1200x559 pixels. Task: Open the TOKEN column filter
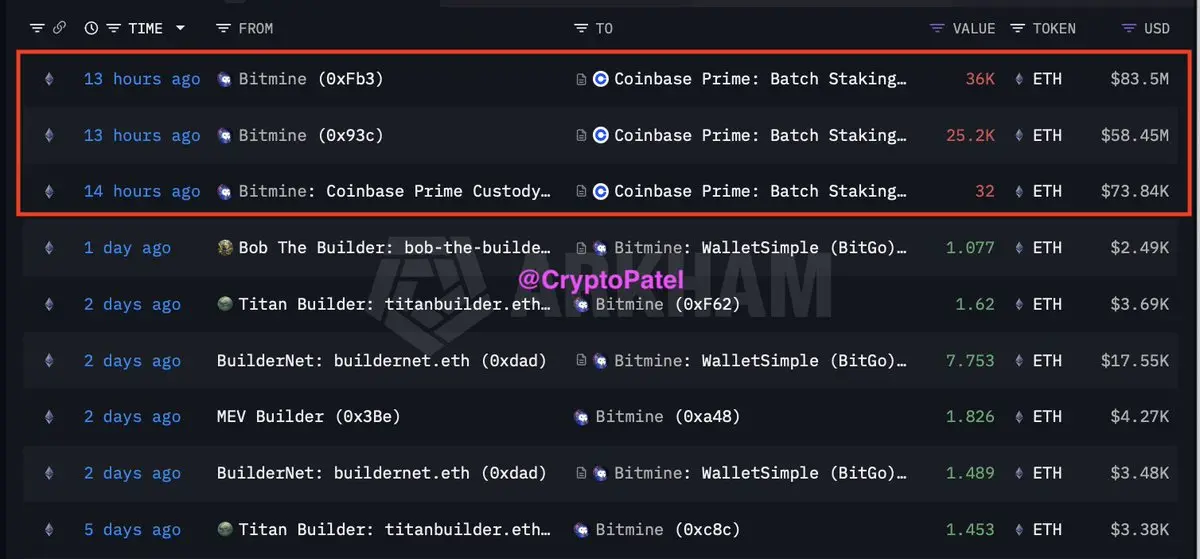(x=1017, y=28)
